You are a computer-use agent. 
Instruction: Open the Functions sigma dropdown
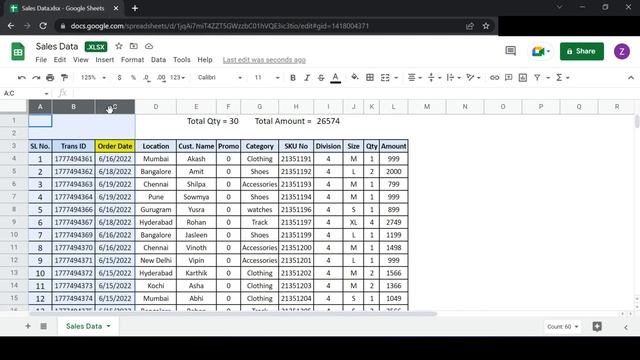tap(562, 78)
